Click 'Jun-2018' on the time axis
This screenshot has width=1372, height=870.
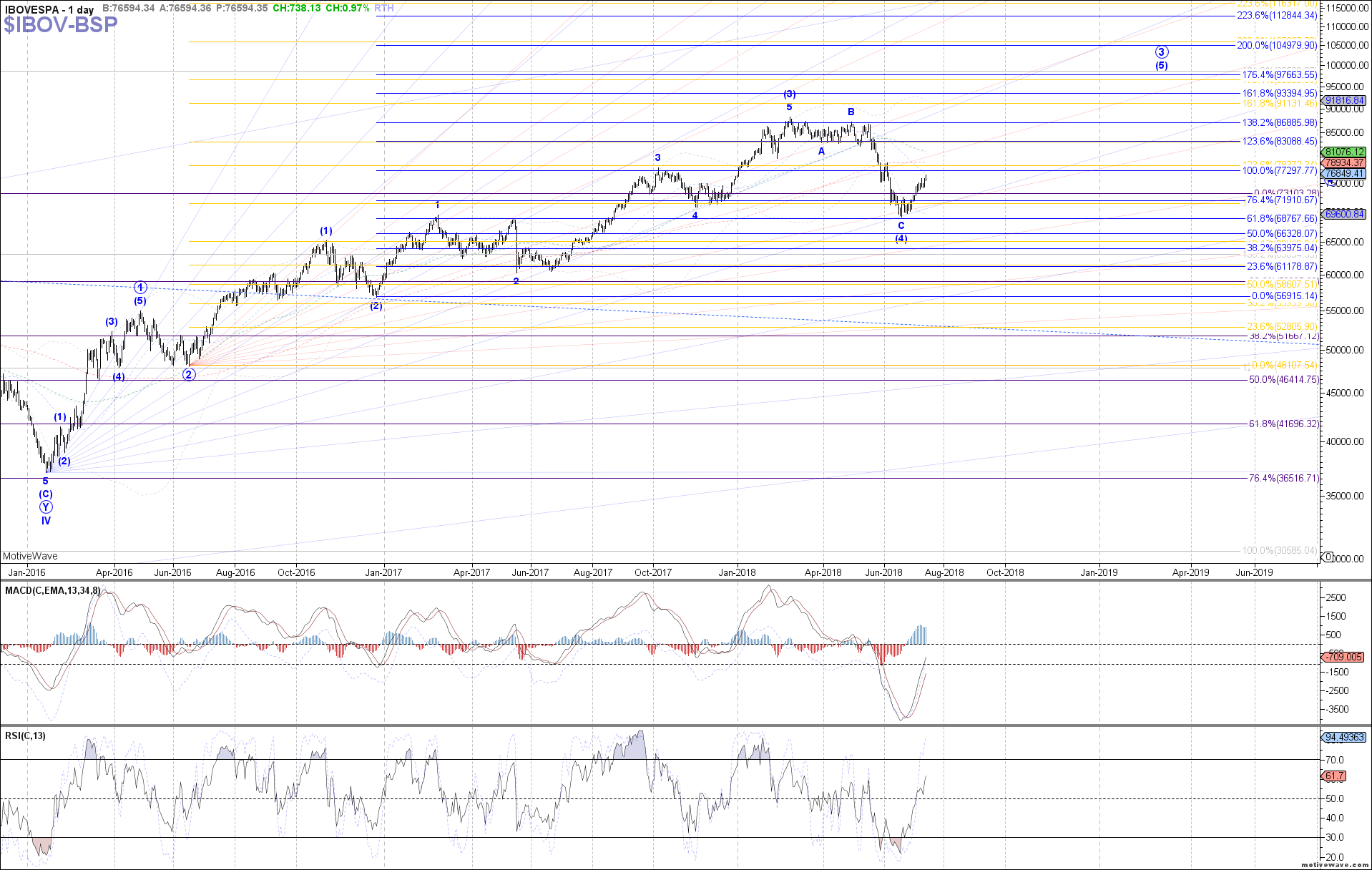[883, 572]
